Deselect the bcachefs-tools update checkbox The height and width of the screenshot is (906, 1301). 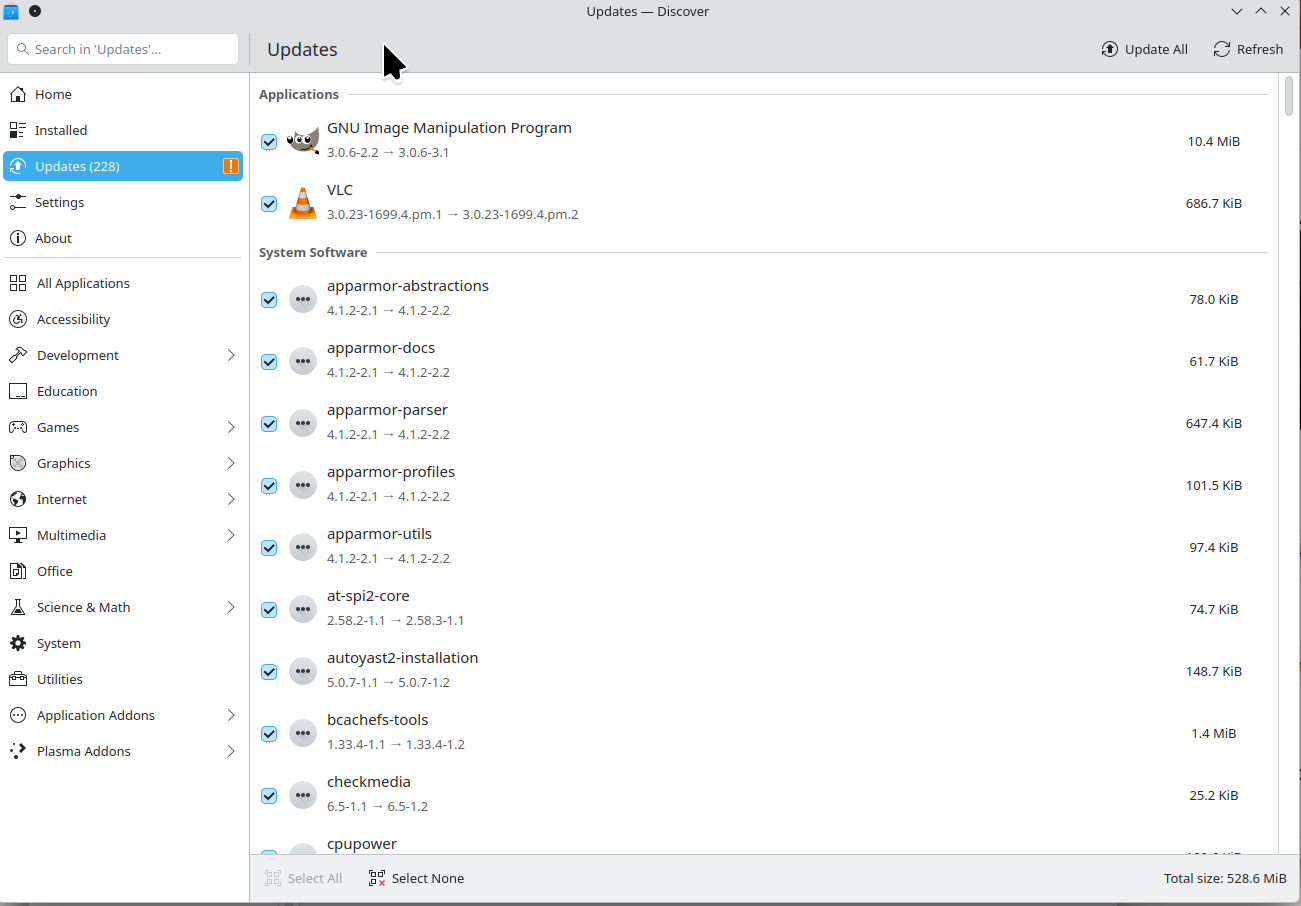tap(269, 734)
